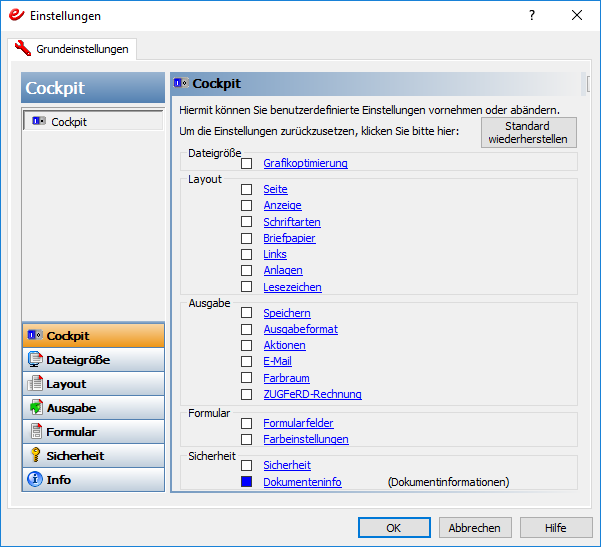Click the Dateigröße monitor icon

(35, 360)
